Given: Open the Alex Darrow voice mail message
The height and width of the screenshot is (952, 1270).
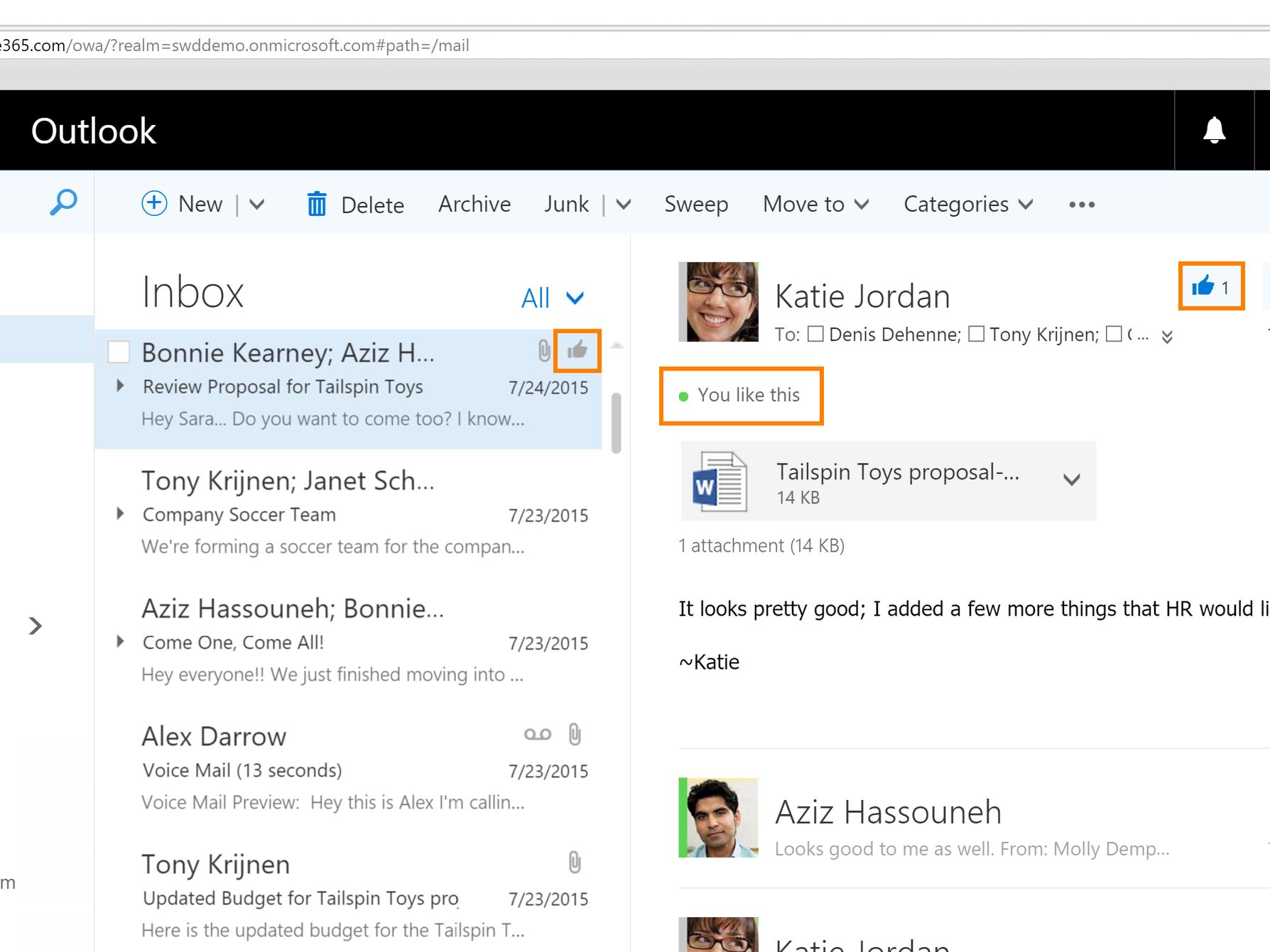Looking at the screenshot, I should tap(348, 768).
